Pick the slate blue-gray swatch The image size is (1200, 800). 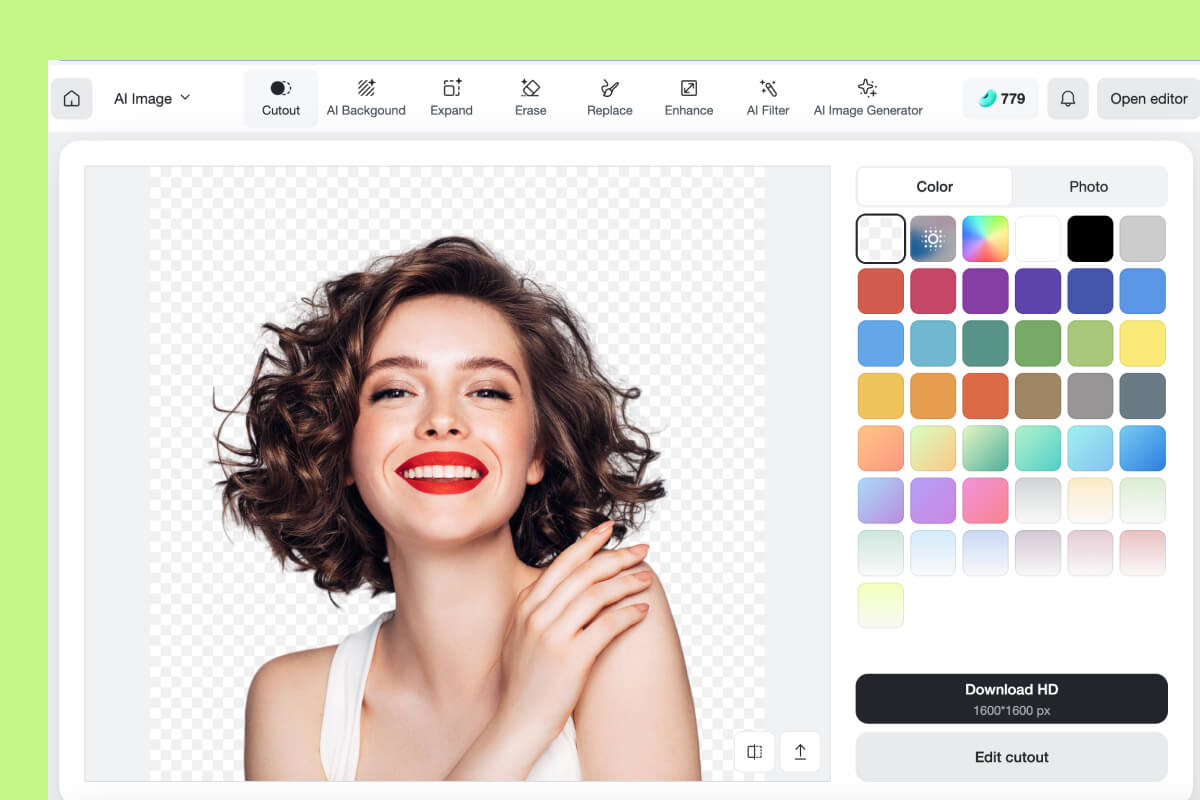(x=1143, y=396)
